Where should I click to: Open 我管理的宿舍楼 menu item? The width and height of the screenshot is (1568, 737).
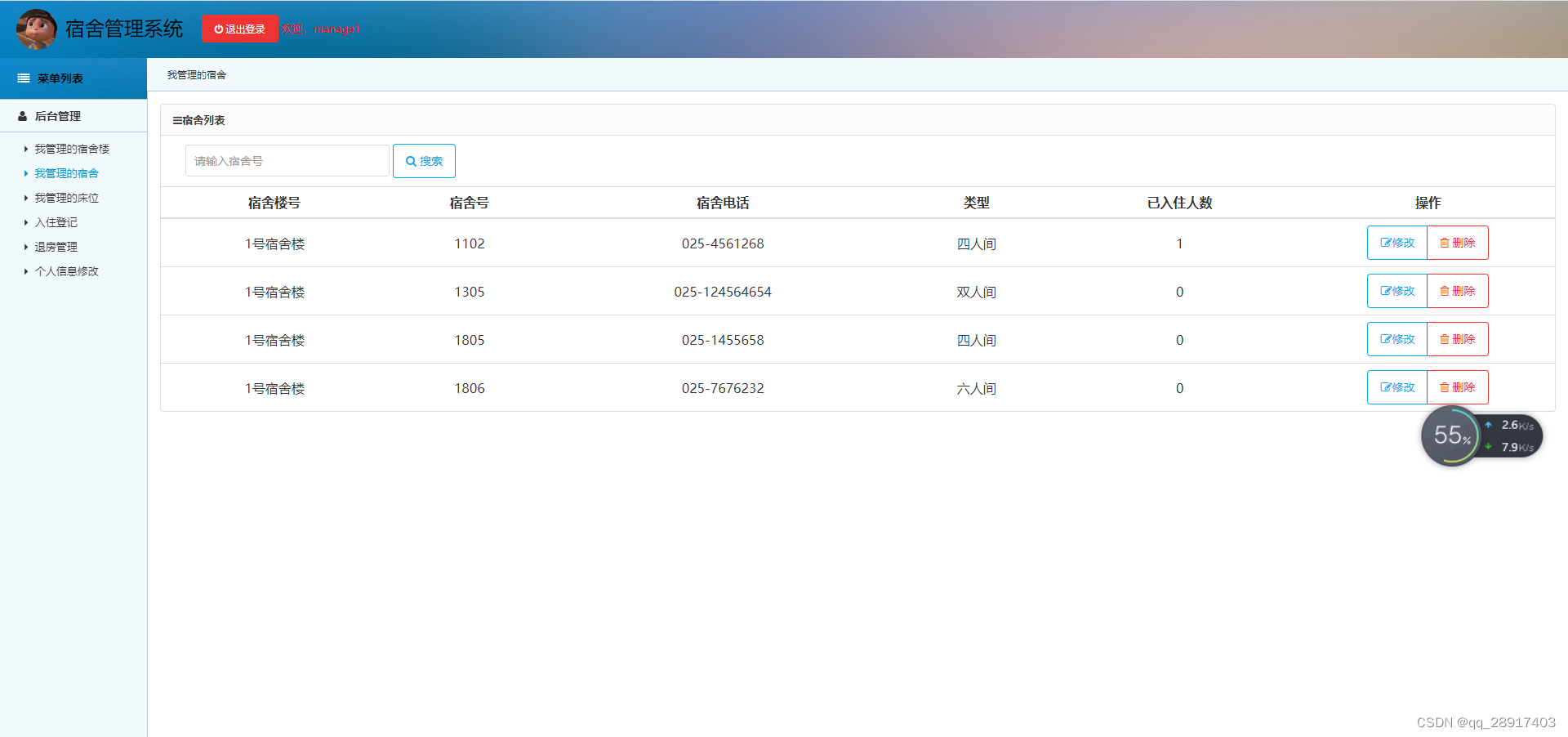pyautogui.click(x=72, y=149)
